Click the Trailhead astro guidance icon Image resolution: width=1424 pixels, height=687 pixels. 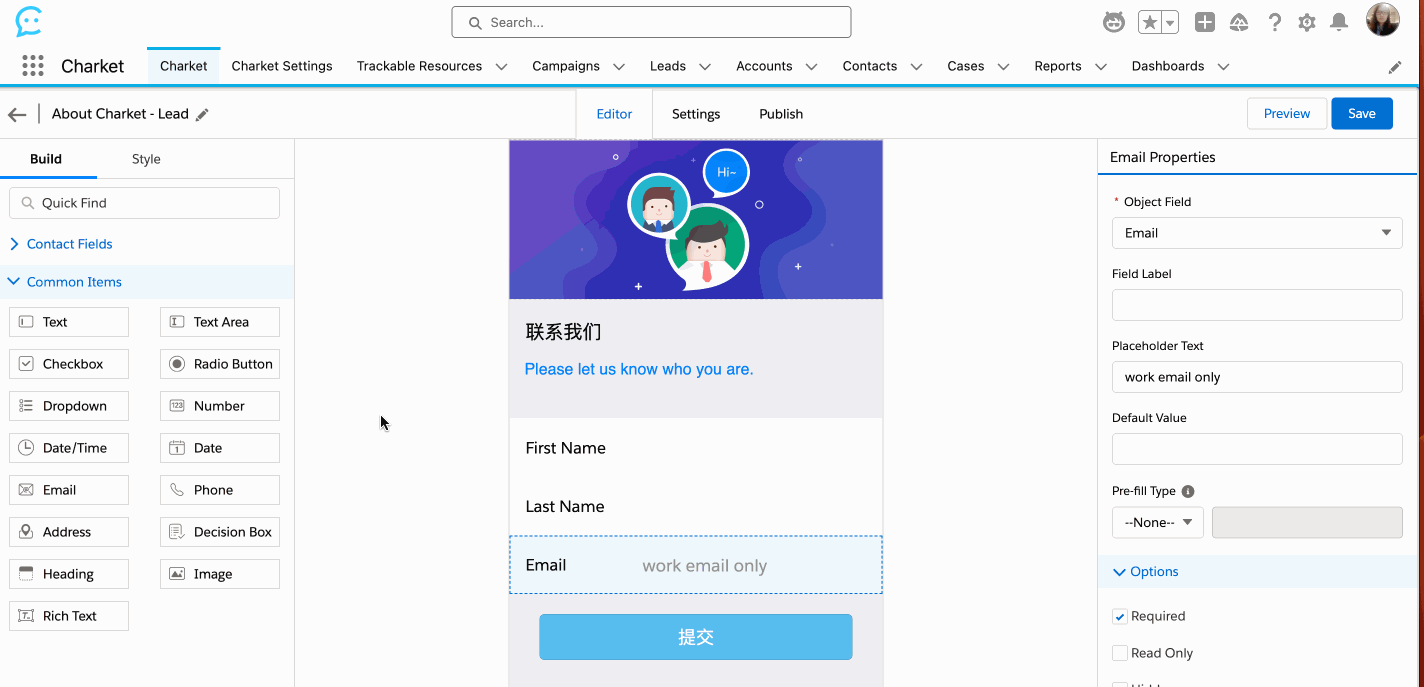[1114, 22]
